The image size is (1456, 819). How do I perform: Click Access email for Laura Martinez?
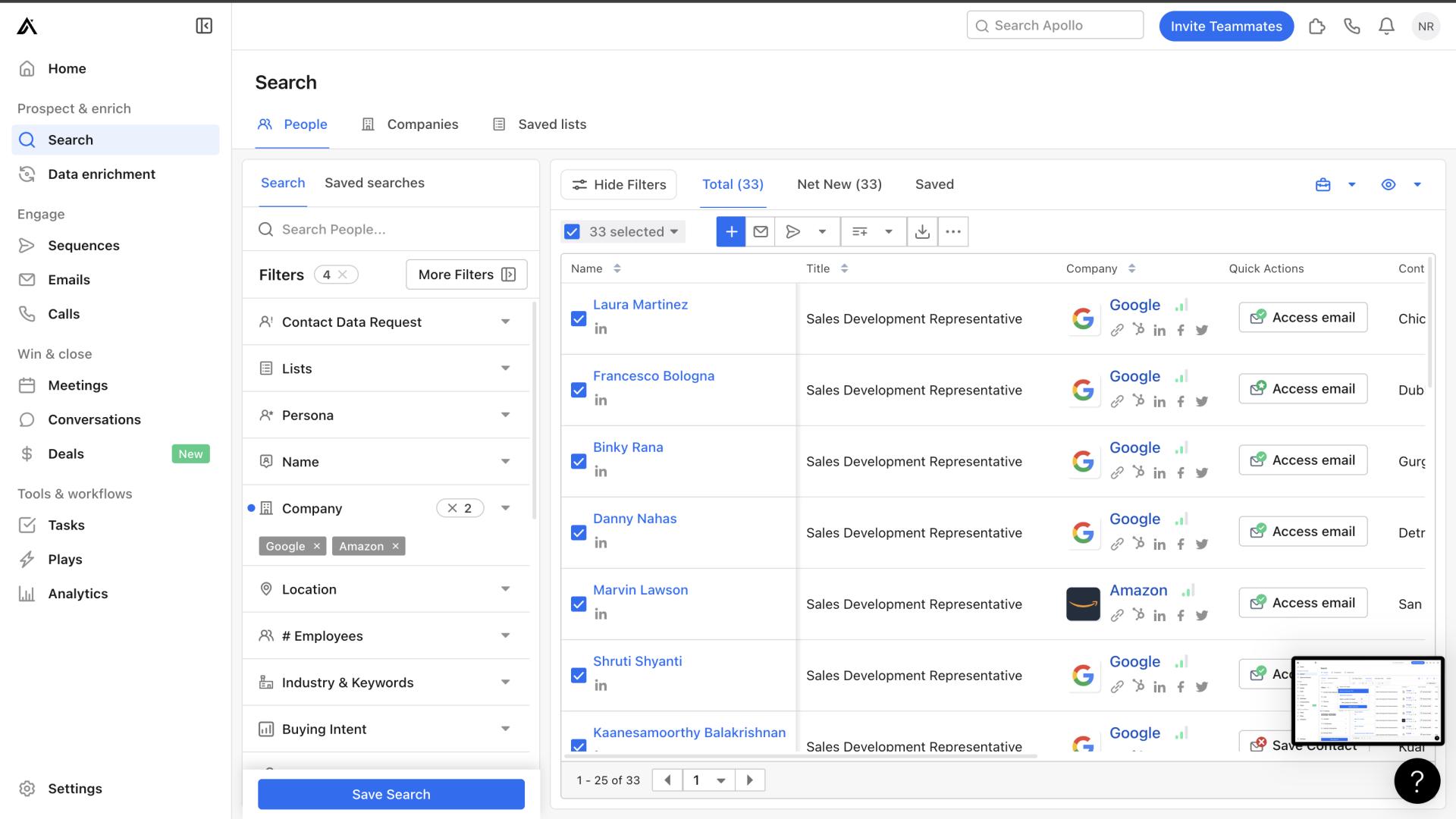click(x=1303, y=317)
